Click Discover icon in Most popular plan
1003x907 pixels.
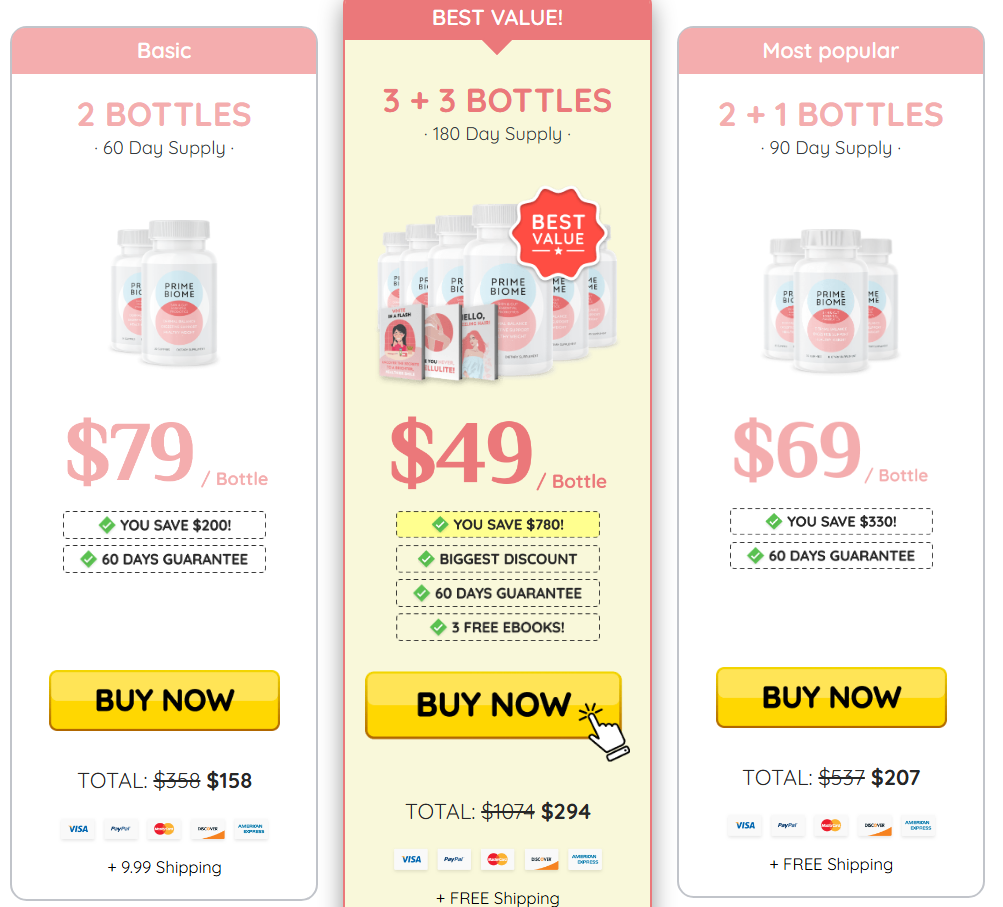(x=874, y=826)
